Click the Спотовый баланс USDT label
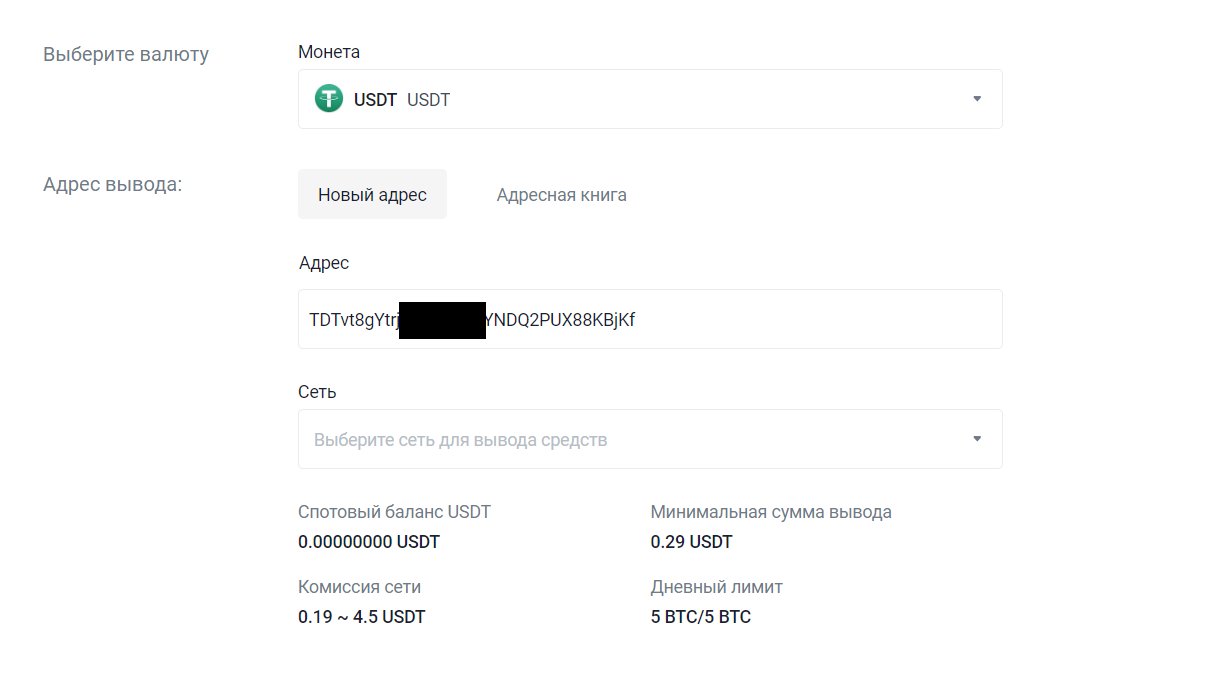The height and width of the screenshot is (688, 1231). point(394,512)
